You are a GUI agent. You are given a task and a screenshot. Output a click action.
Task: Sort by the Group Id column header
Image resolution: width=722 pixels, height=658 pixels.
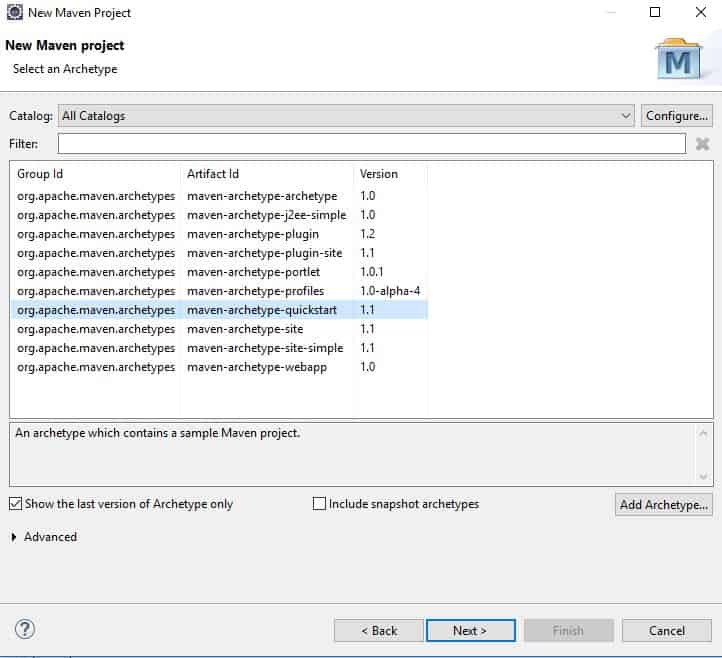click(x=95, y=174)
